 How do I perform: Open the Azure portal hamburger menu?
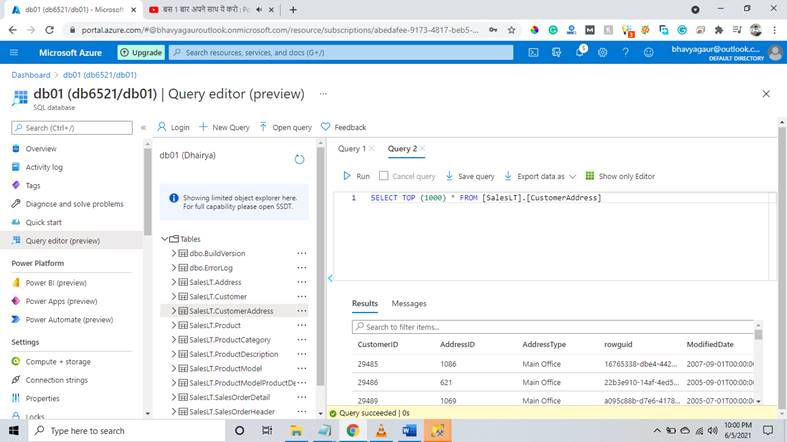coord(14,52)
